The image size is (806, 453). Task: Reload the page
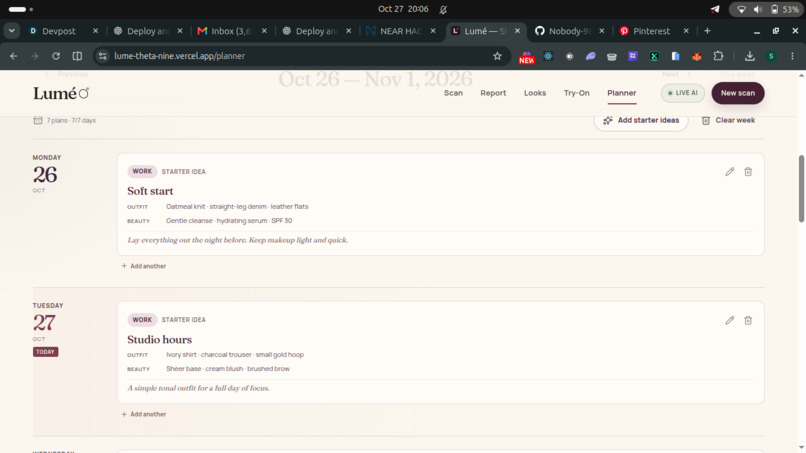click(56, 56)
